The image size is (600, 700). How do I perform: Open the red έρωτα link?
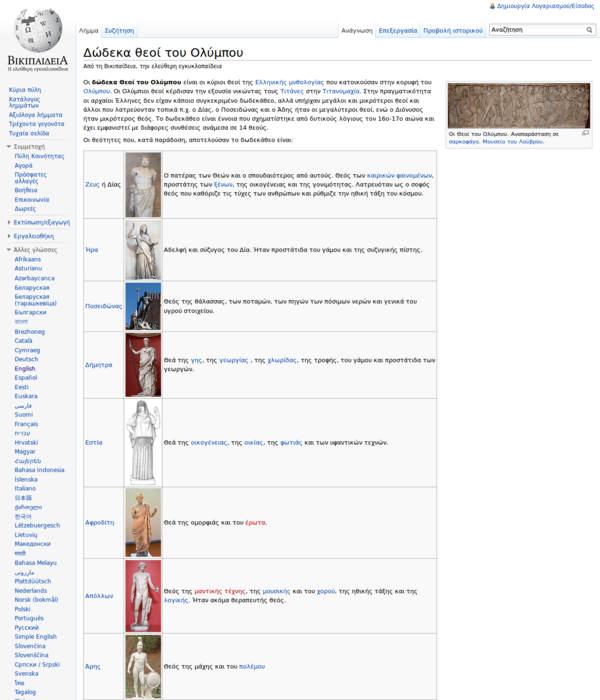point(255,523)
